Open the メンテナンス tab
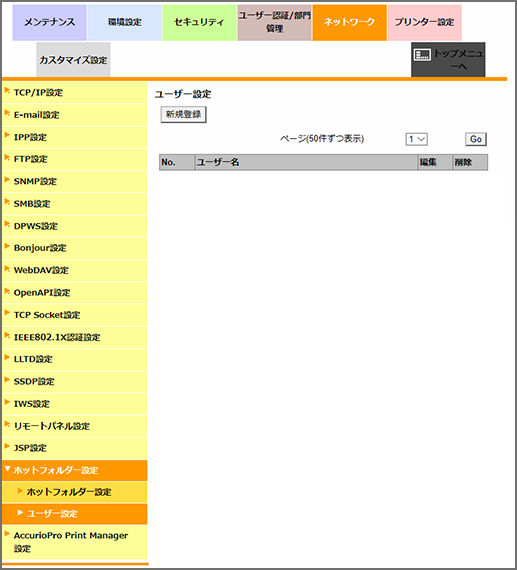The height and width of the screenshot is (570, 517). pyautogui.click(x=49, y=23)
